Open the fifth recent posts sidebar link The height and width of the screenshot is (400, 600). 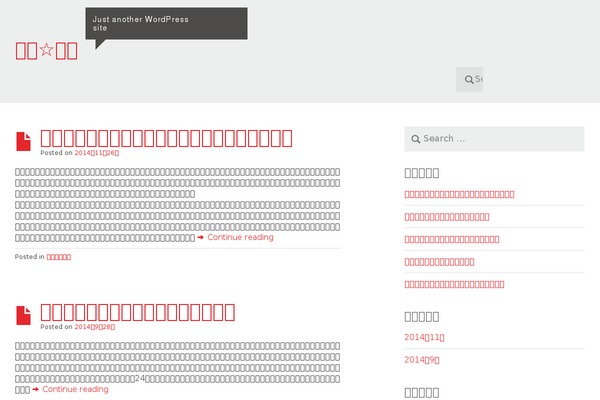pos(454,284)
